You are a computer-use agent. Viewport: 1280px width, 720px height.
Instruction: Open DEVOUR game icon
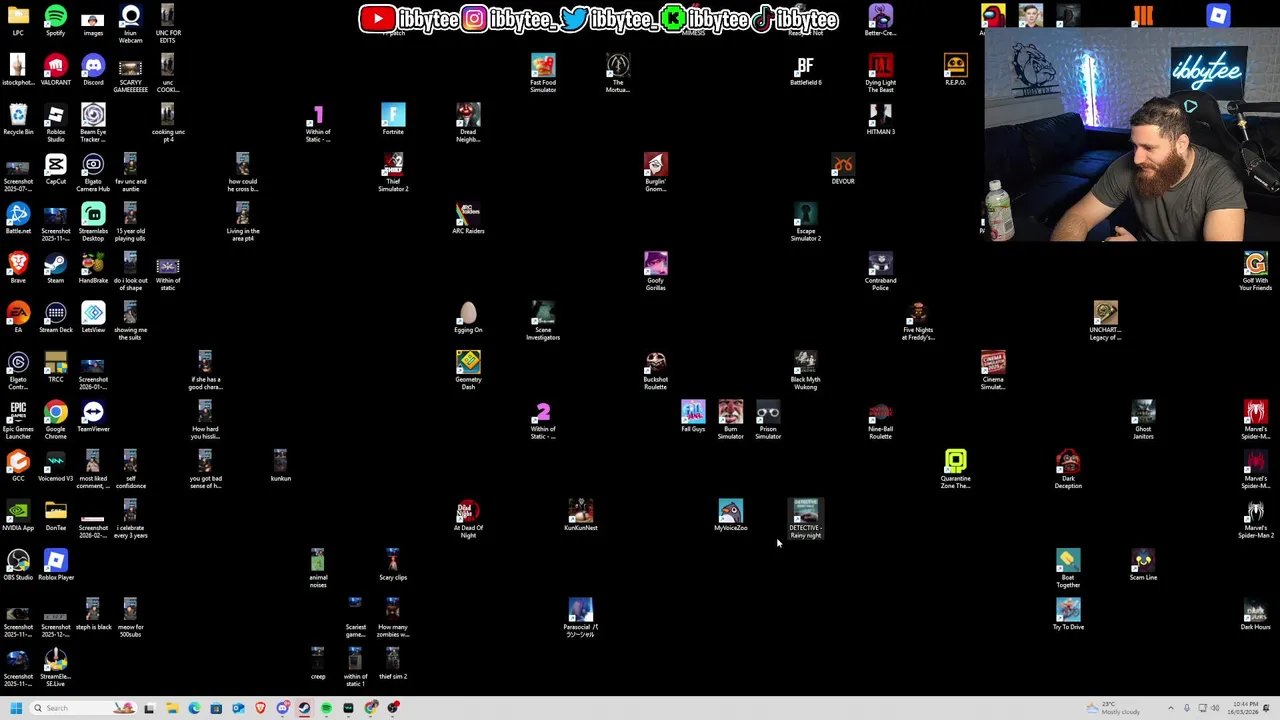843,169
